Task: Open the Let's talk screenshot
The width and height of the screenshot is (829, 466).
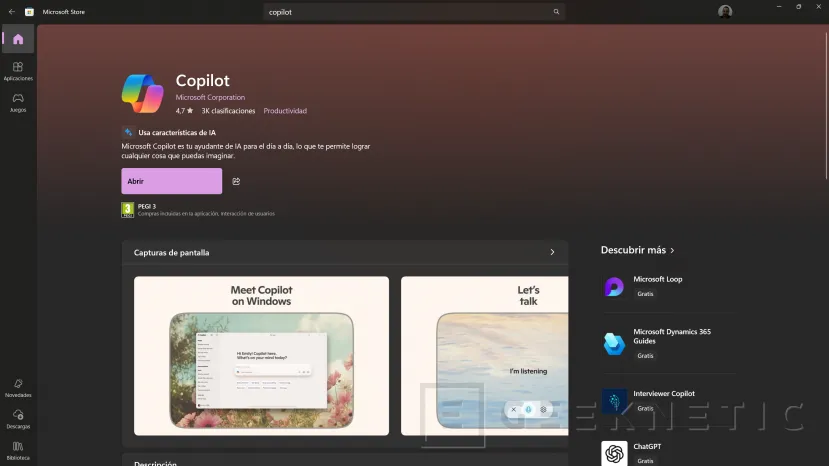Action: [x=484, y=355]
